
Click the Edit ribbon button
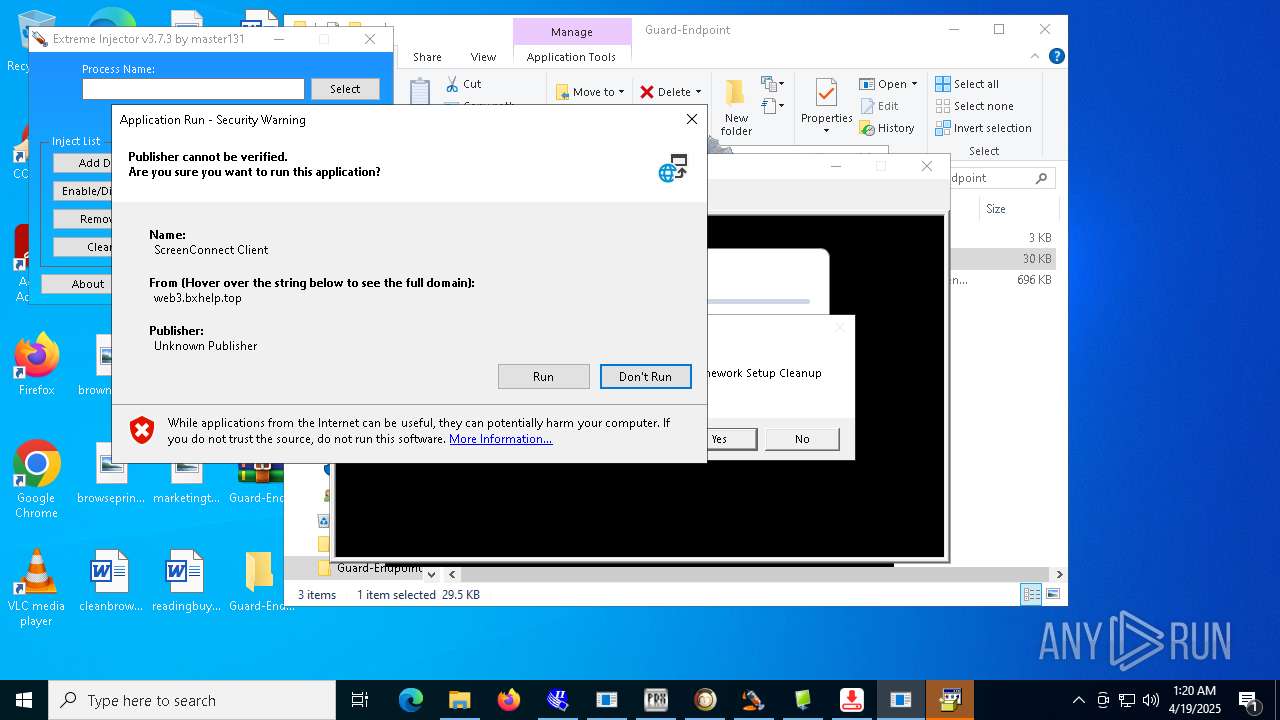pyautogui.click(x=878, y=106)
